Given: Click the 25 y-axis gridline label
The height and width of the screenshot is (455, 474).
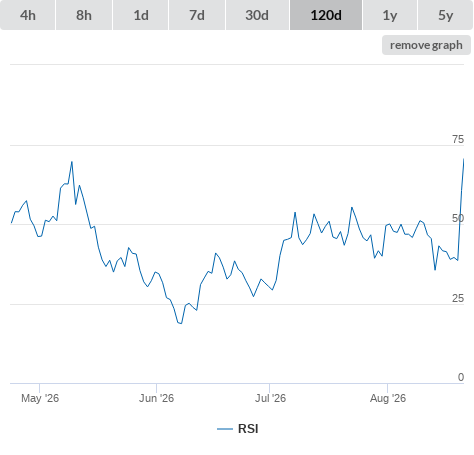Looking at the screenshot, I should point(458,298).
